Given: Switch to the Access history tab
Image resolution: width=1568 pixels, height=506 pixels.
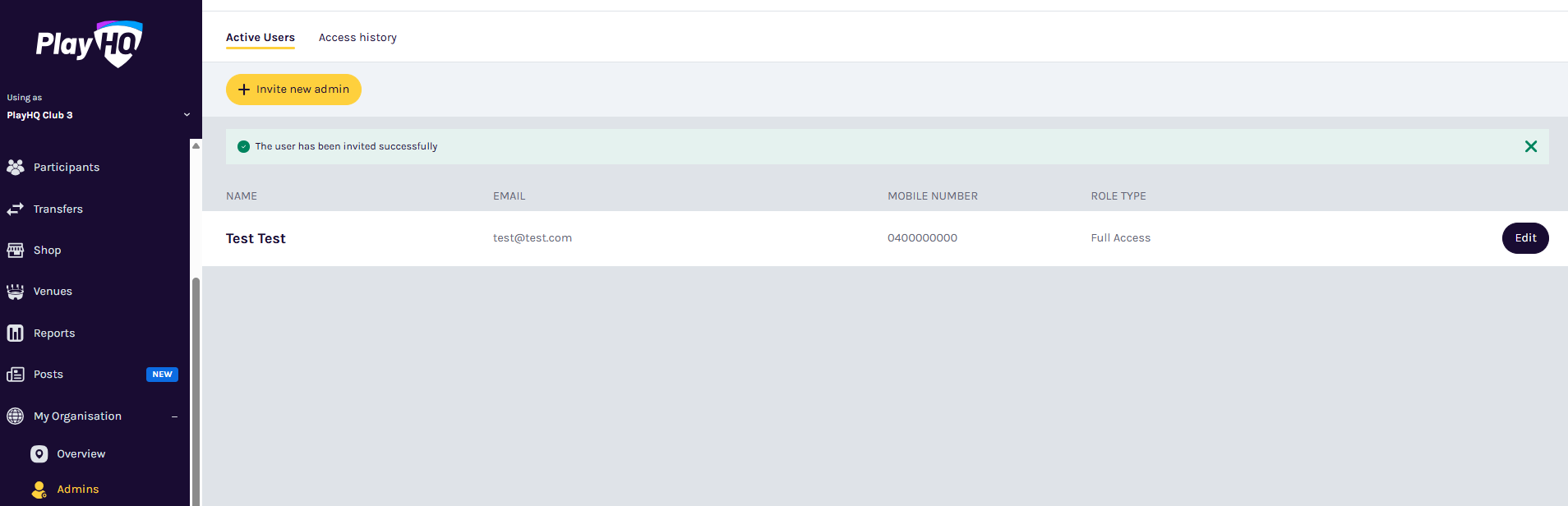Looking at the screenshot, I should pyautogui.click(x=357, y=38).
